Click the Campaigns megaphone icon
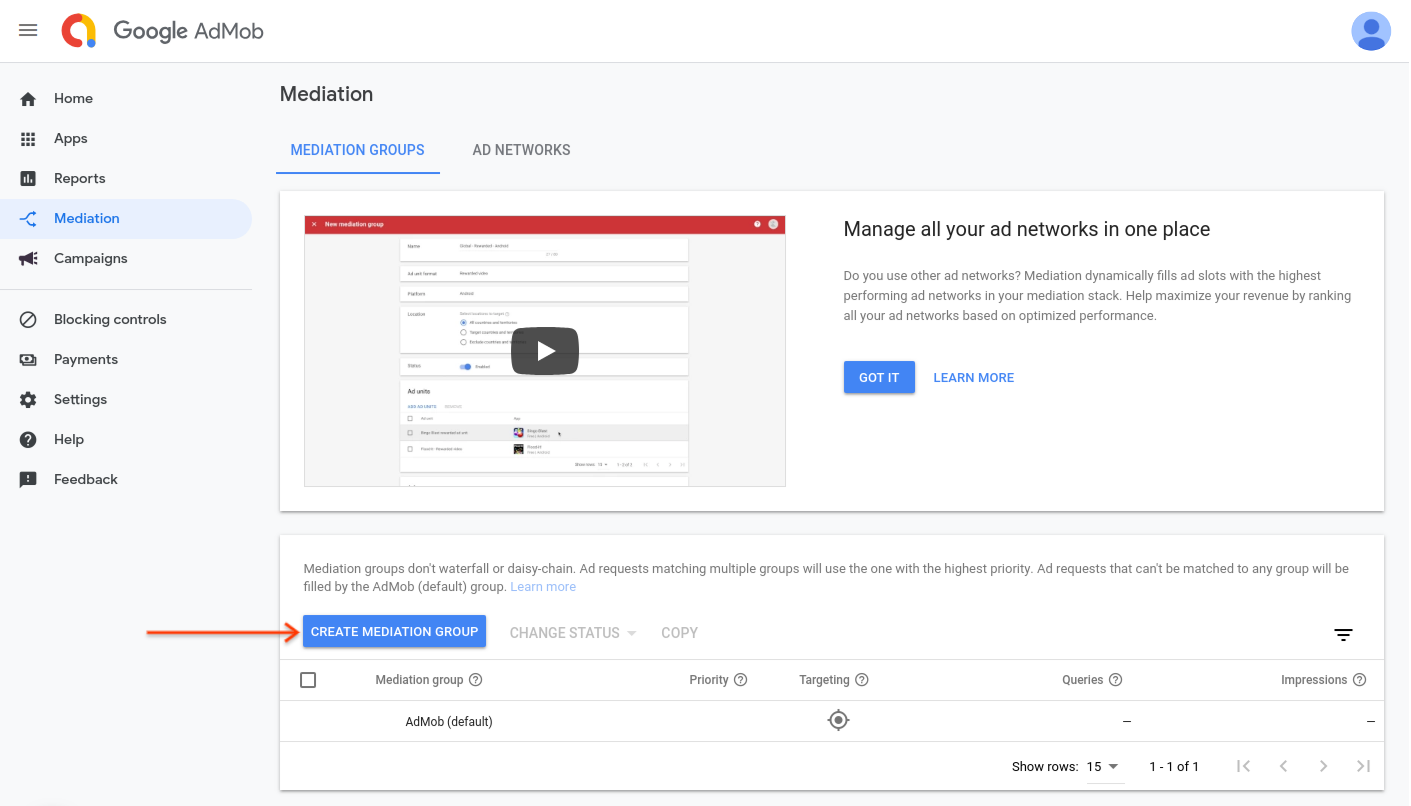The width and height of the screenshot is (1411, 806). tap(28, 259)
